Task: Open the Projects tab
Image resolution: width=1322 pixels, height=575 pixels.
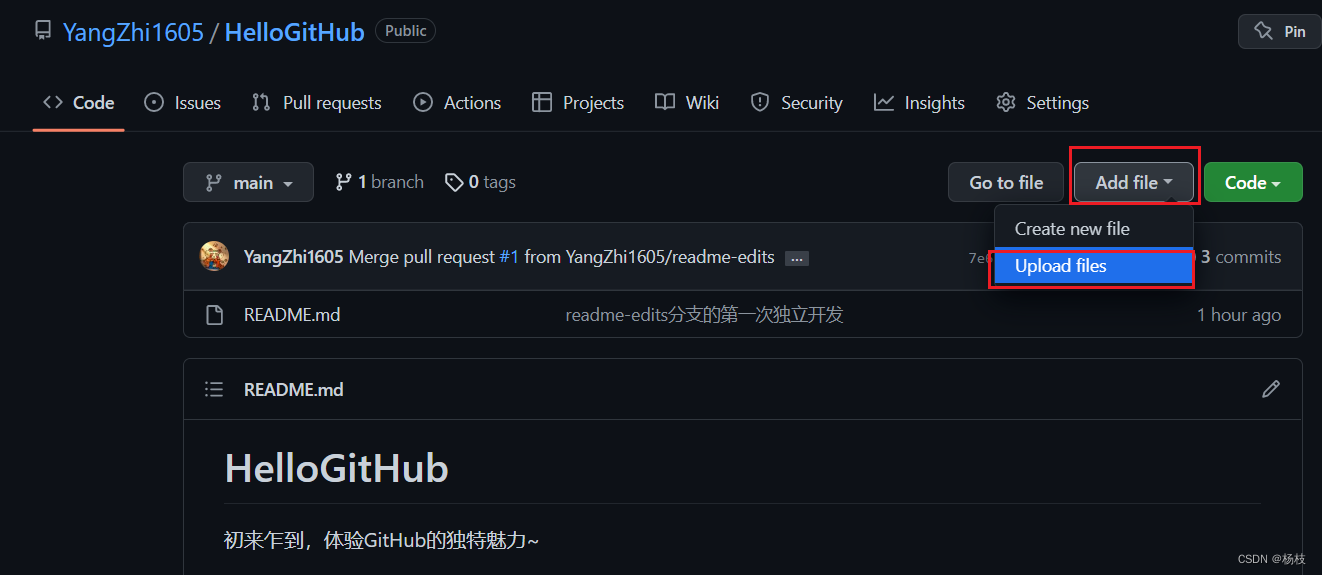Action: tap(578, 102)
